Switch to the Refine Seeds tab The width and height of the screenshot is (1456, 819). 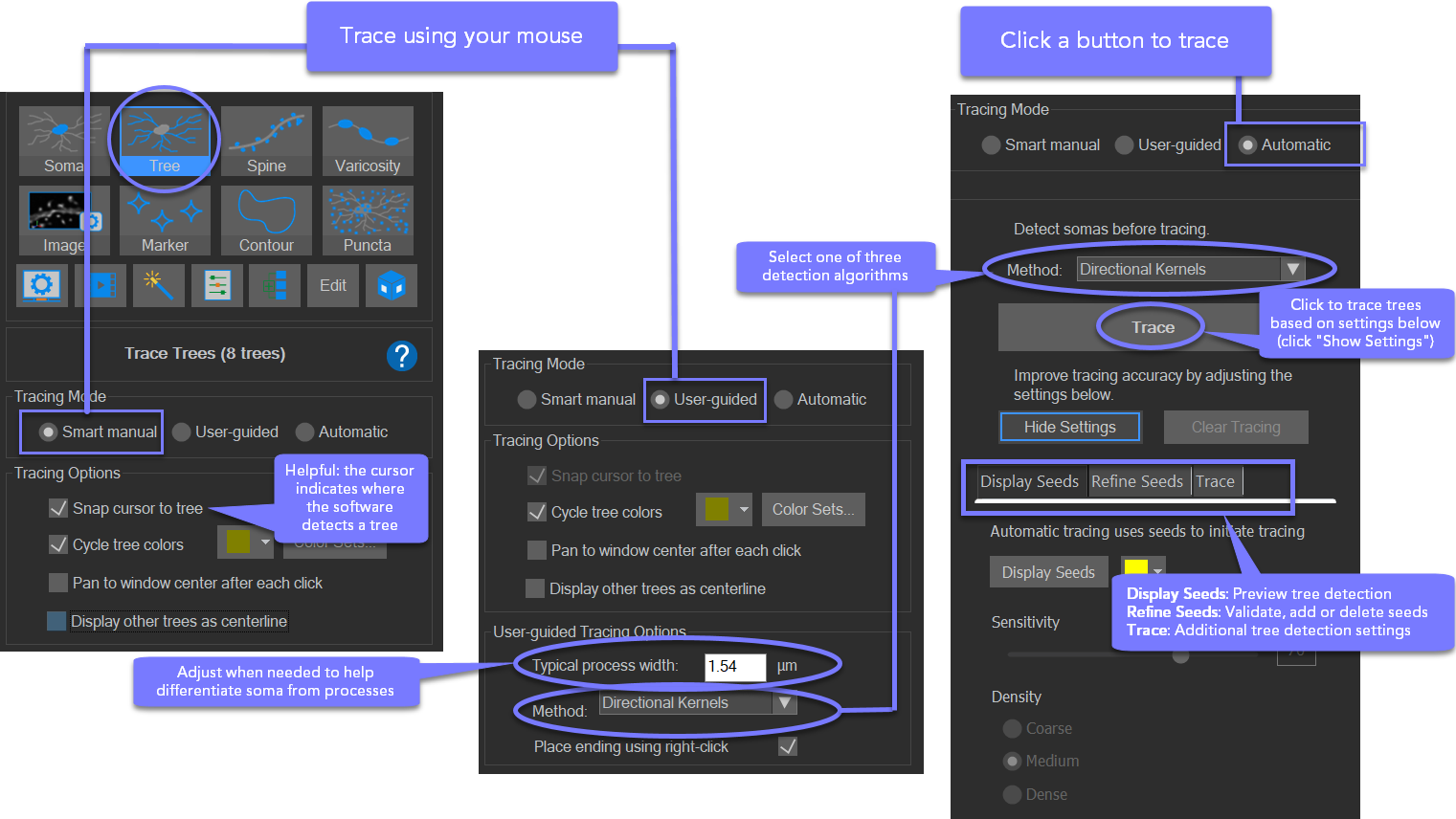click(1136, 481)
